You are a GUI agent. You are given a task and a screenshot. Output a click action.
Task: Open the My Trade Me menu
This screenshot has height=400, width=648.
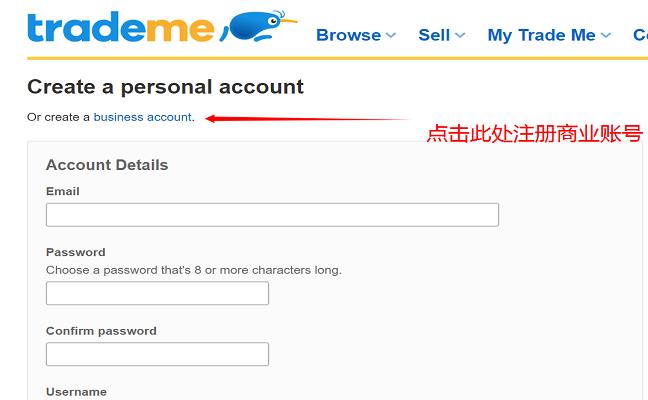point(541,35)
